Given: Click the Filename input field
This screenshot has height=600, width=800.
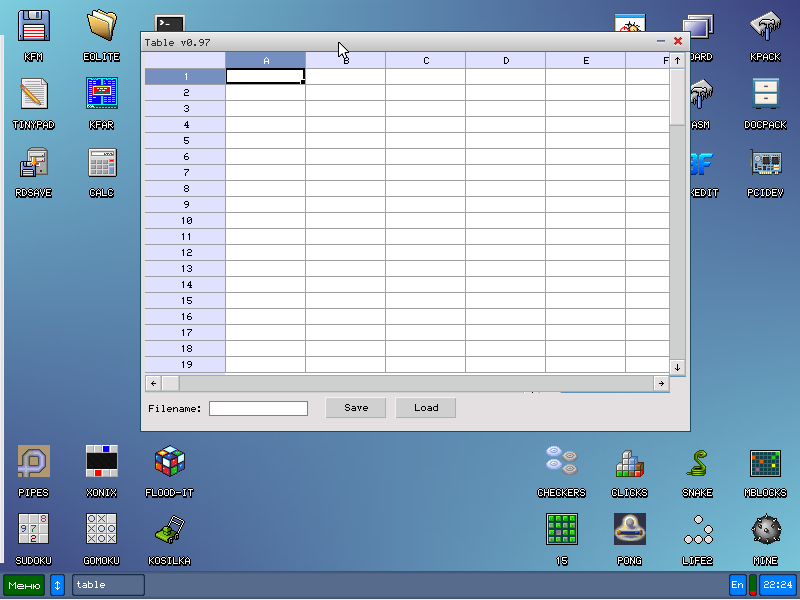Looking at the screenshot, I should click(258, 408).
